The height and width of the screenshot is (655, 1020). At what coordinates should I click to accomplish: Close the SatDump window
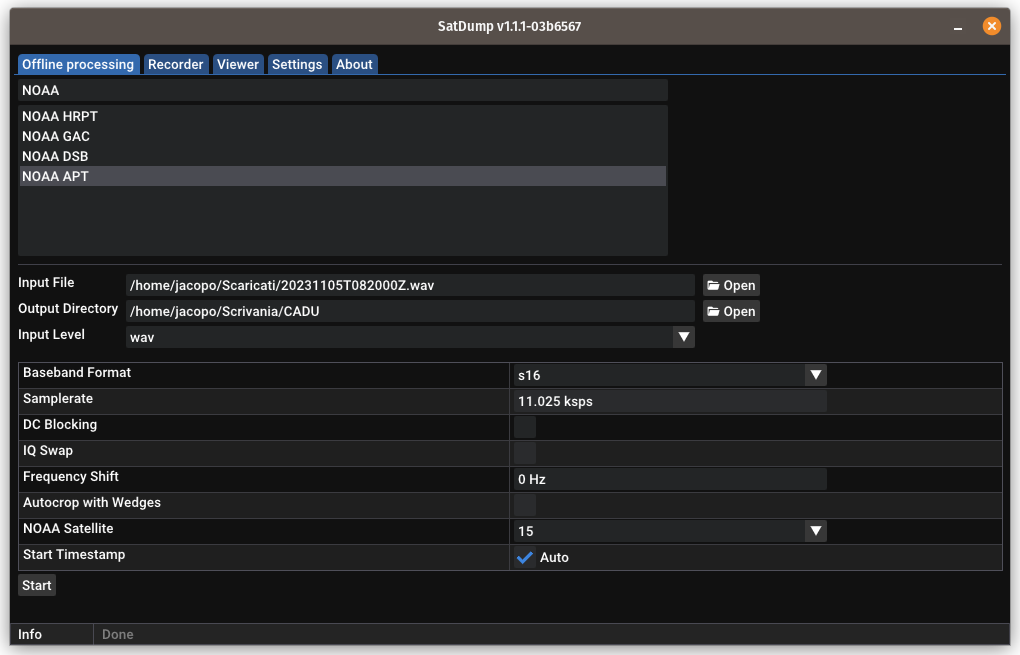[991, 26]
